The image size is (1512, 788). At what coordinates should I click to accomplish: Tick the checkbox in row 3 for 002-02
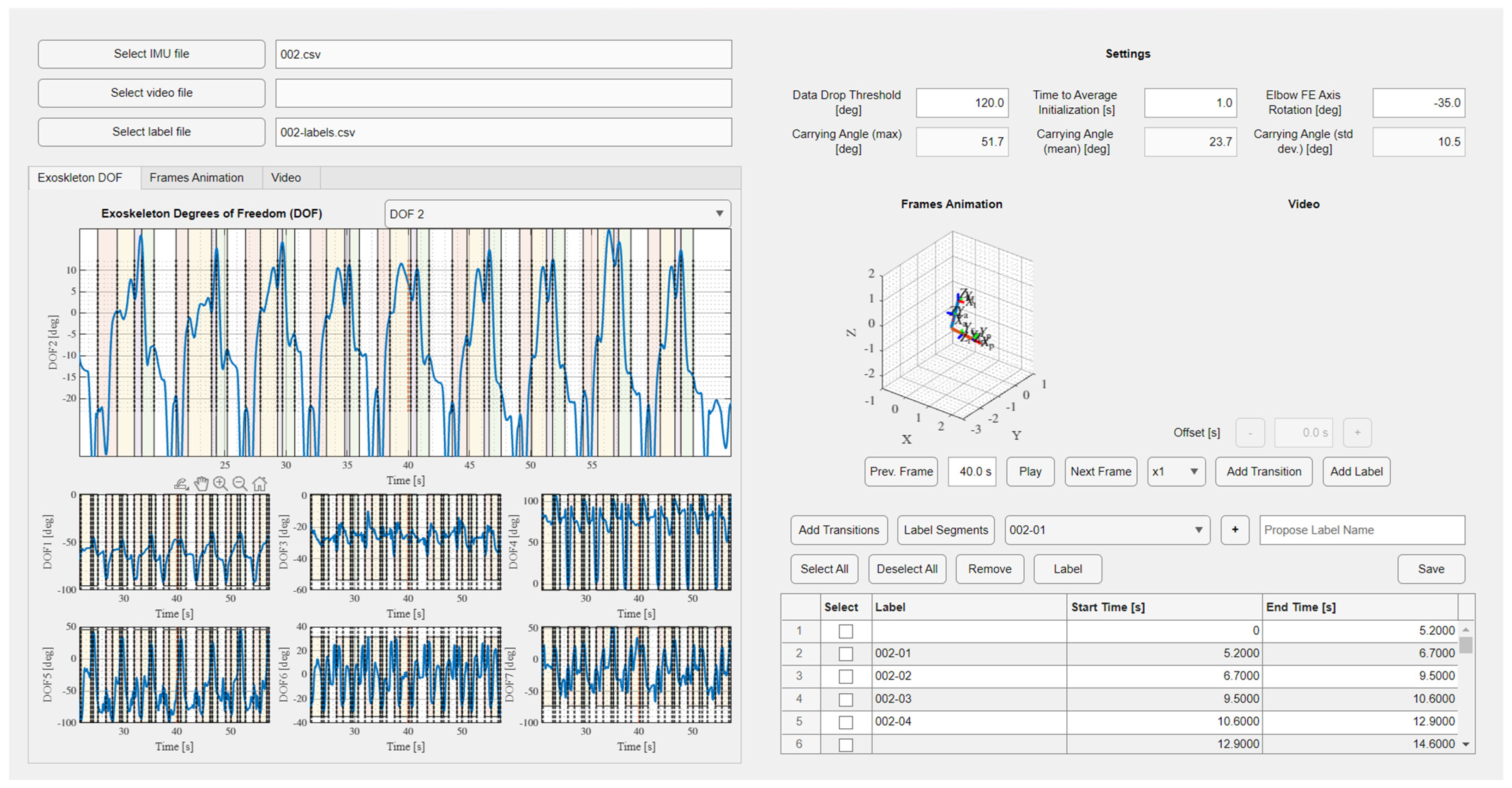pyautogui.click(x=845, y=676)
